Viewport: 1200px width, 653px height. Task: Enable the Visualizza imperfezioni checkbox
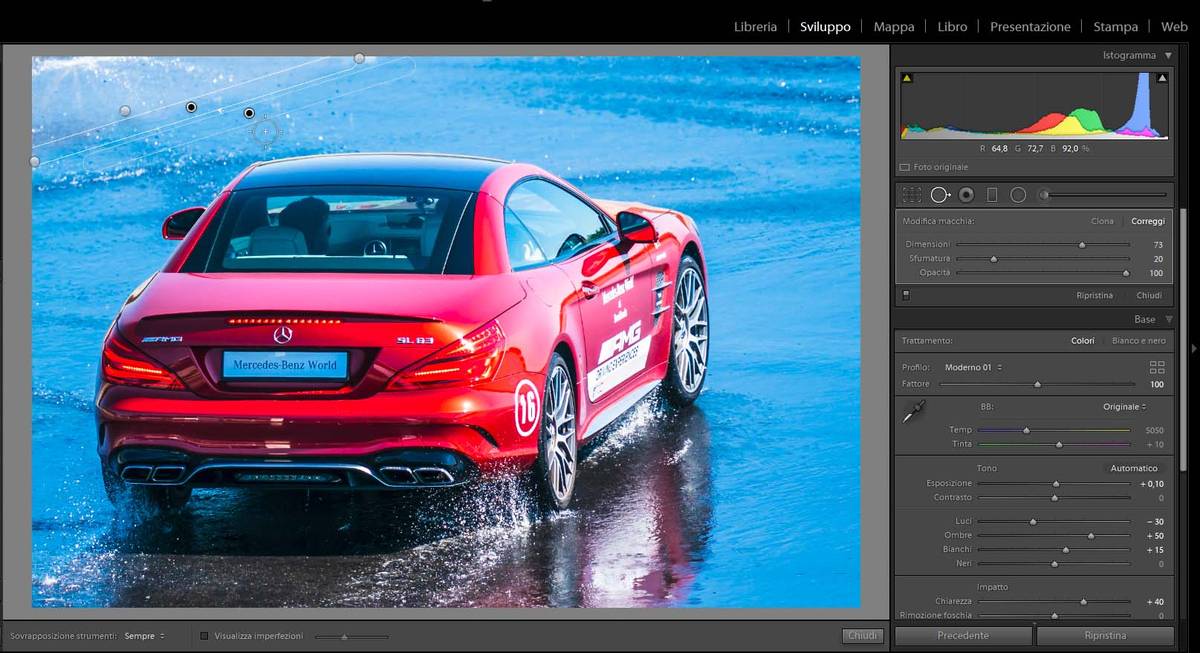pos(205,636)
